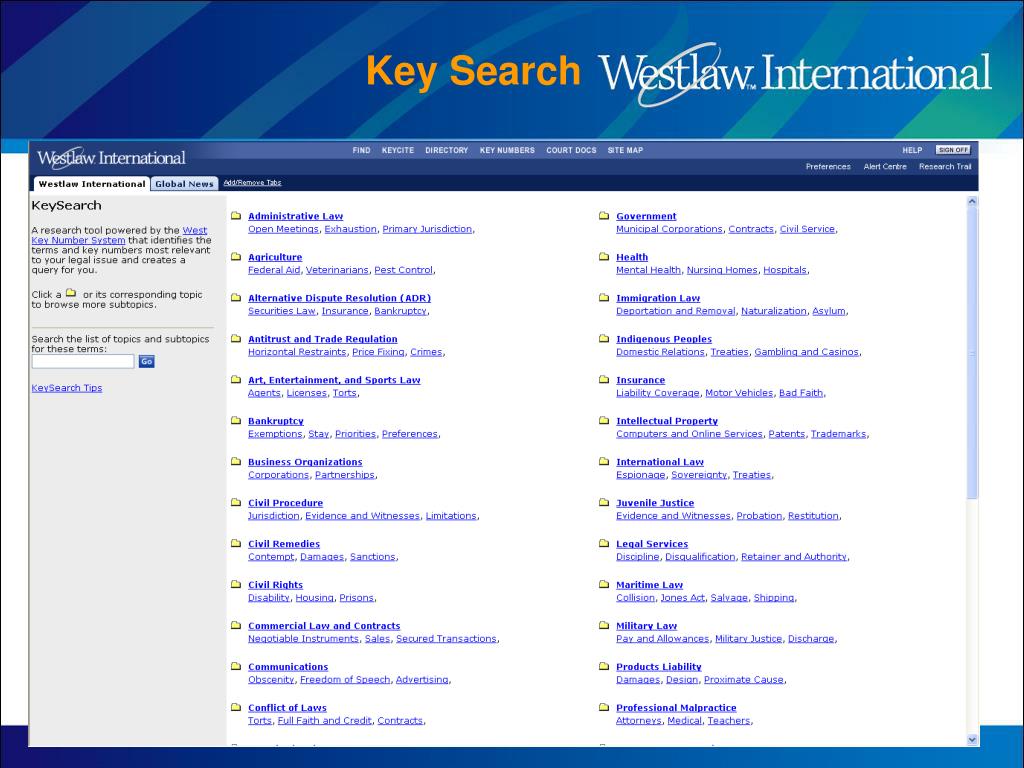Image resolution: width=1024 pixels, height=768 pixels.
Task: Open DIRECTORY in the top navigation
Action: pyautogui.click(x=447, y=150)
